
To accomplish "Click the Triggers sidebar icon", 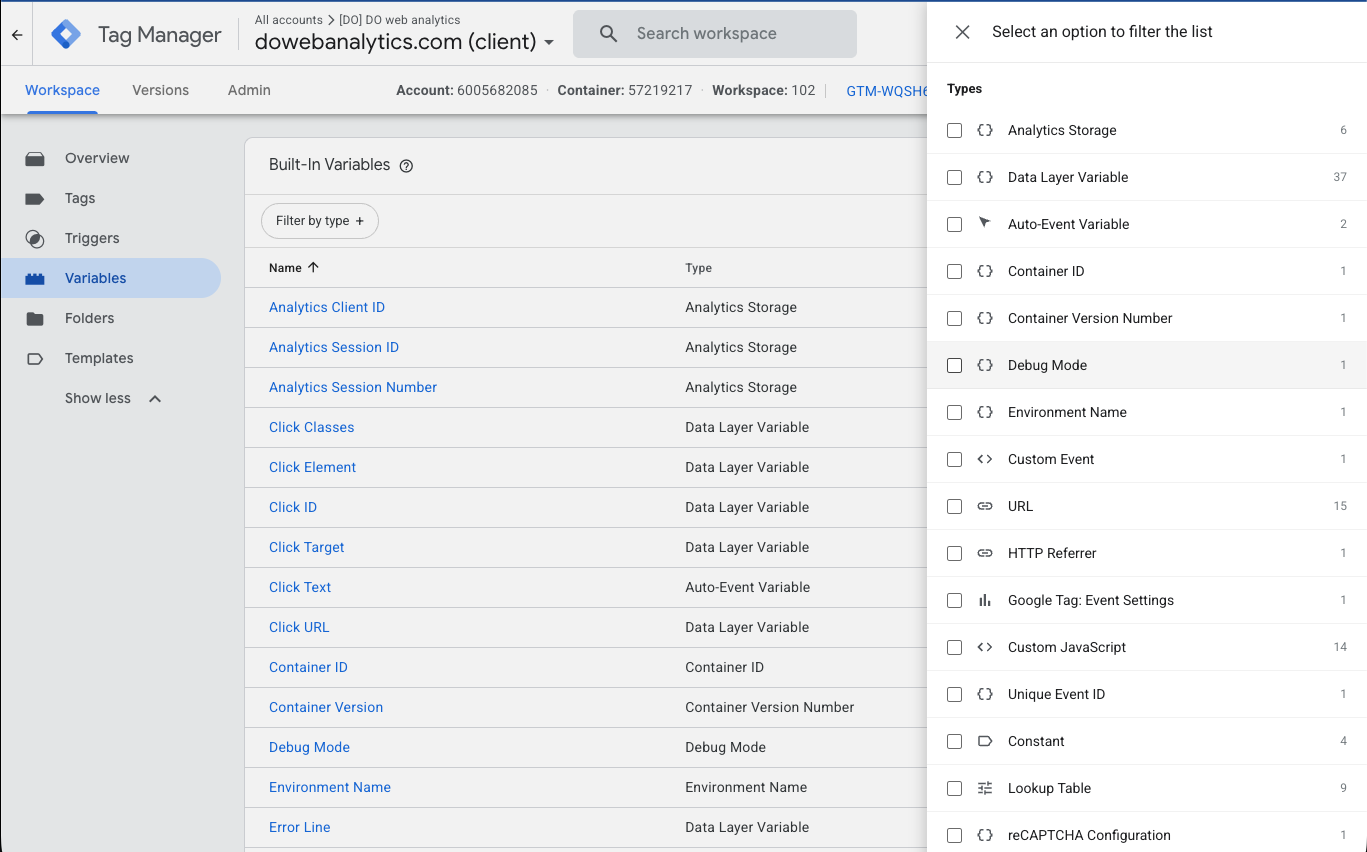I will (x=35, y=238).
